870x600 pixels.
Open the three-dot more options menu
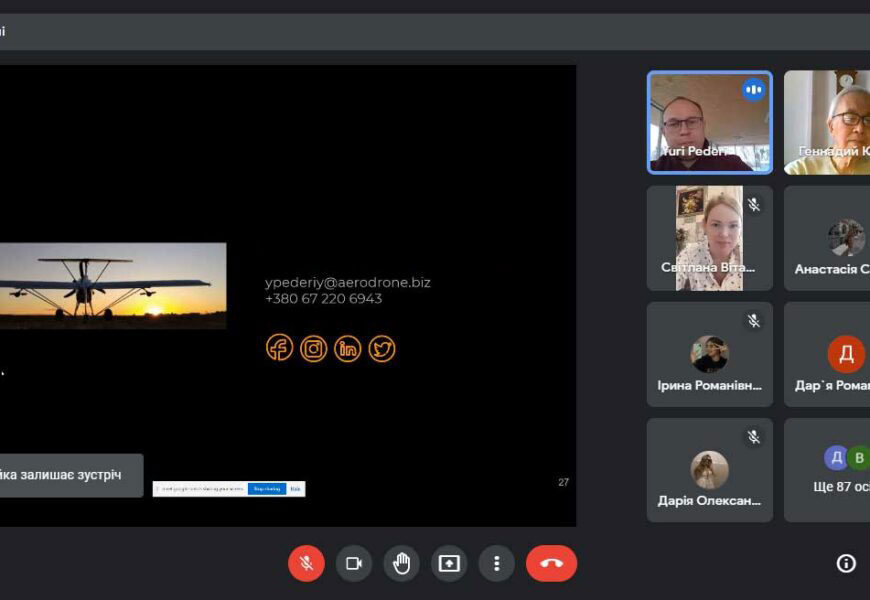tap(496, 563)
